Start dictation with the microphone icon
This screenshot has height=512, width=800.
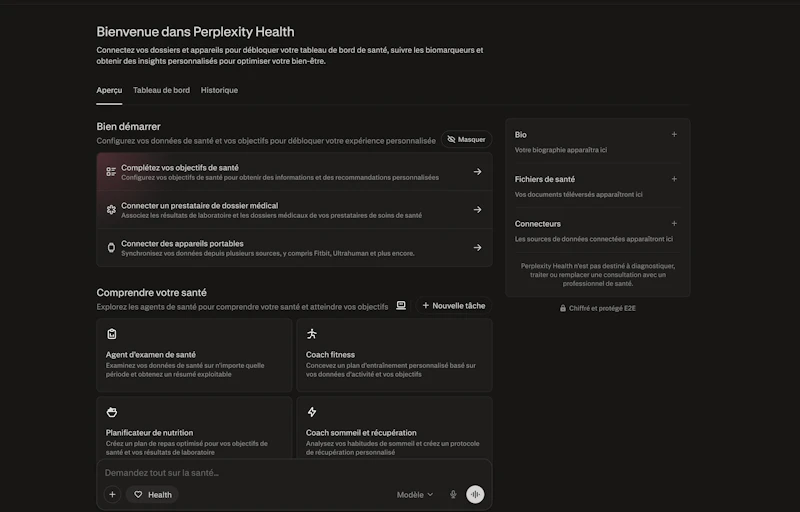(x=453, y=494)
